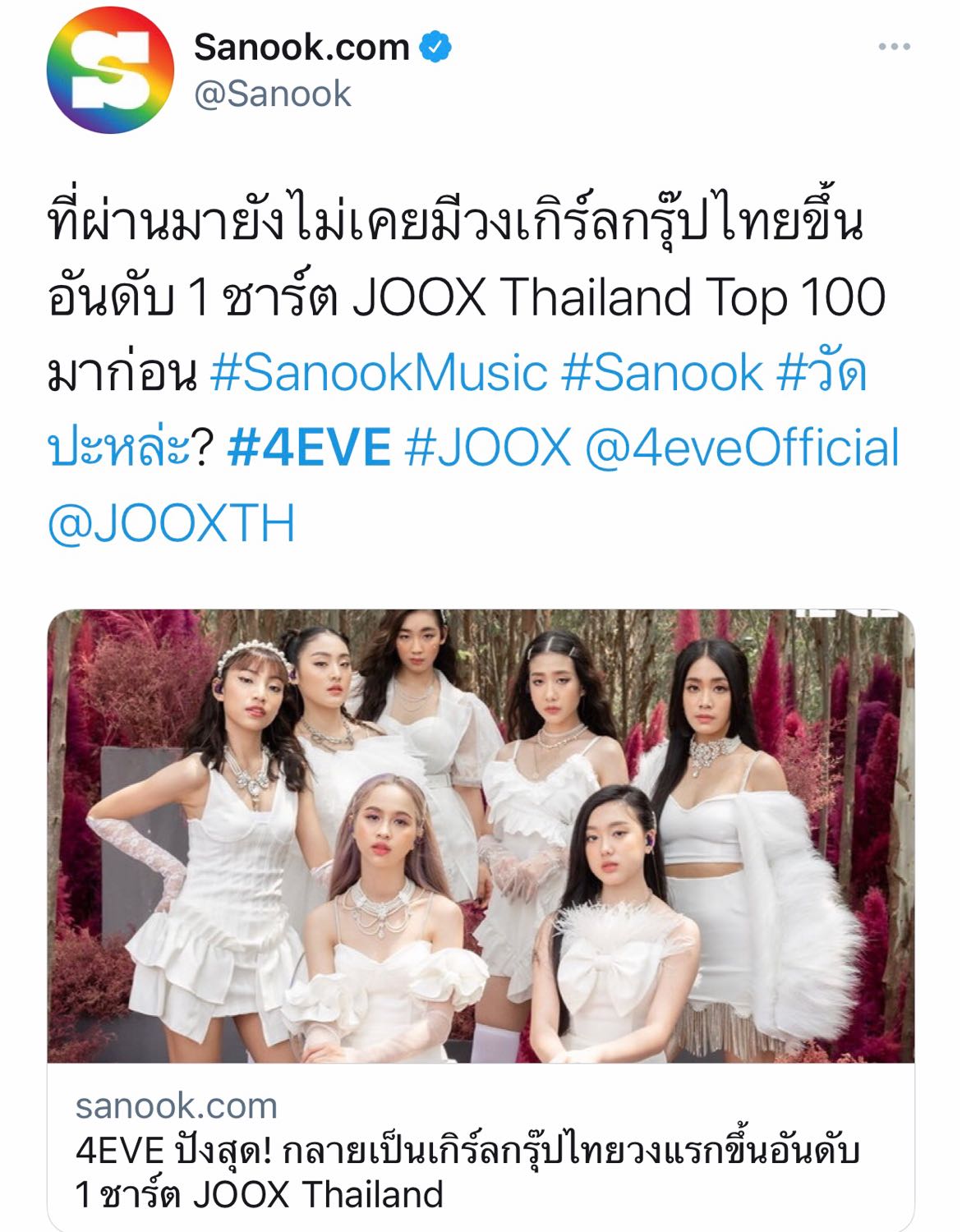Open the three-dot tweet options menu
Screen dimensions: 962x1232
(x=894, y=47)
